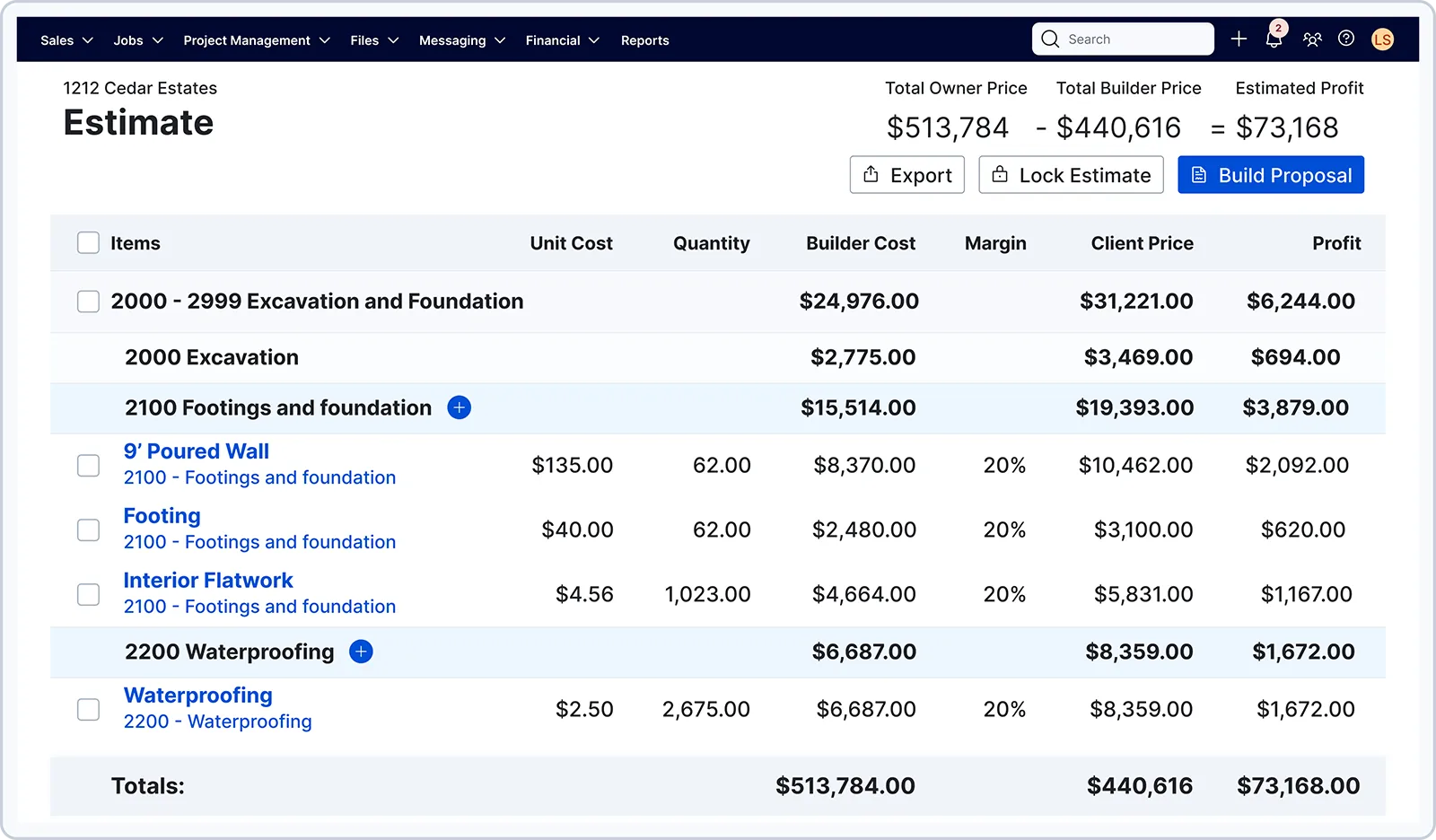Screen dimensions: 1436x840
Task: Go to the Reports menu item
Action: pyautogui.click(x=644, y=40)
